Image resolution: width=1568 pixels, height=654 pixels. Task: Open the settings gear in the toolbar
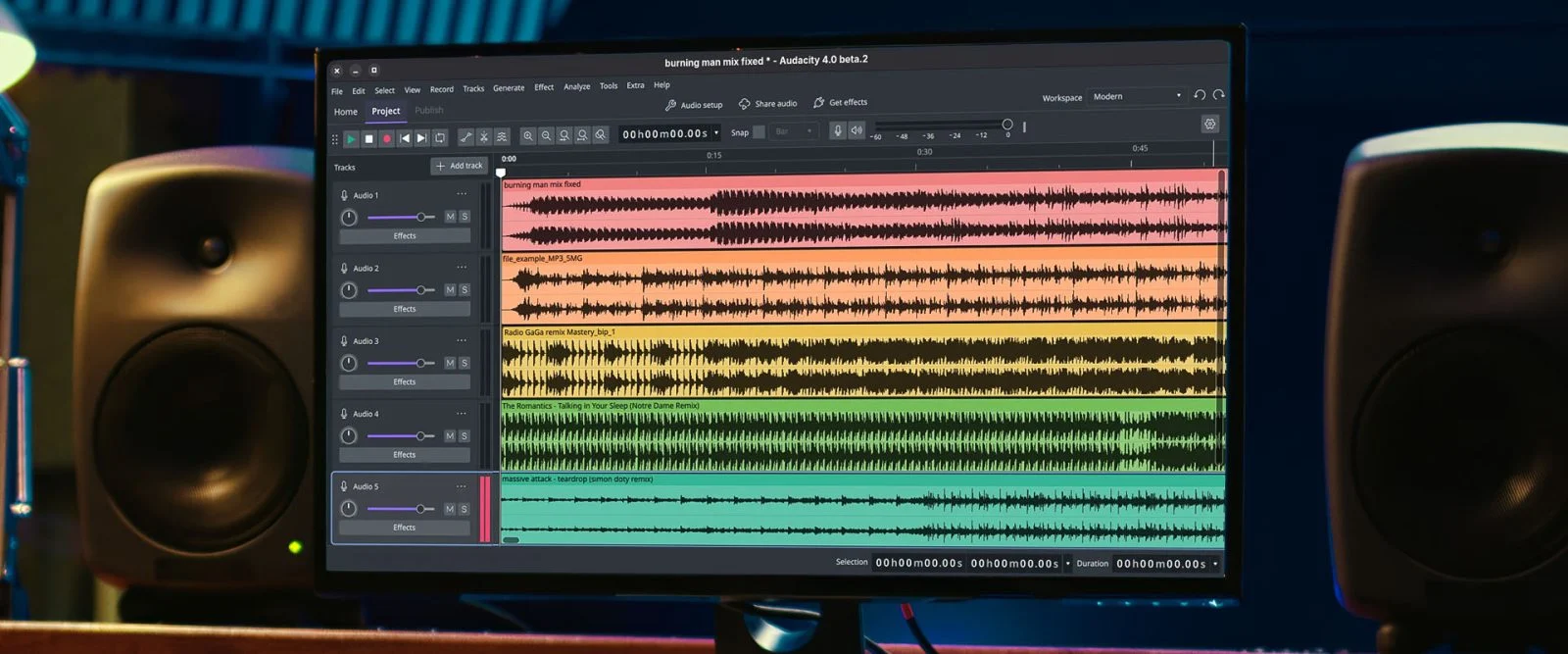(1210, 125)
